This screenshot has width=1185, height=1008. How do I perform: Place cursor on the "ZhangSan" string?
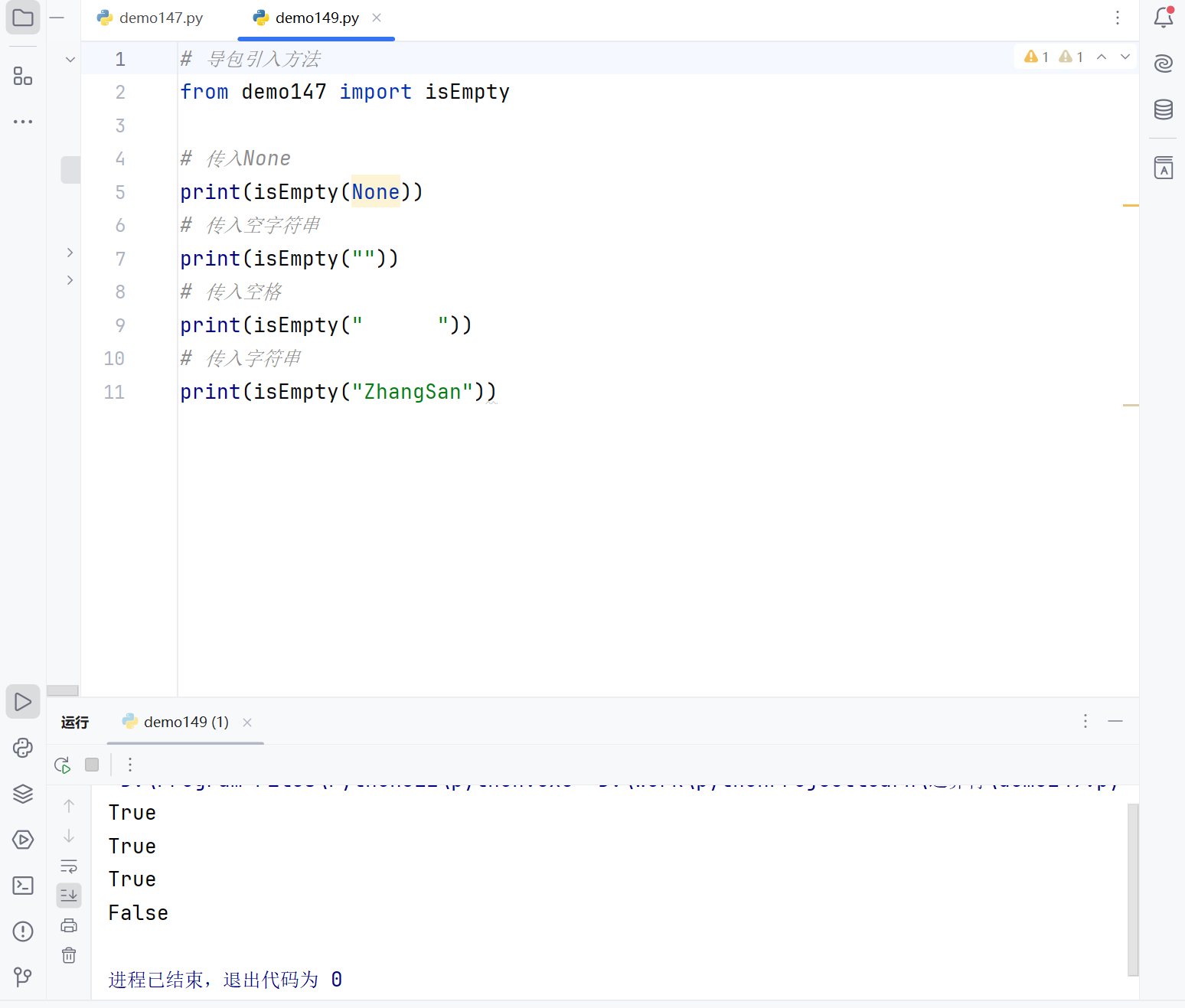[x=413, y=392]
